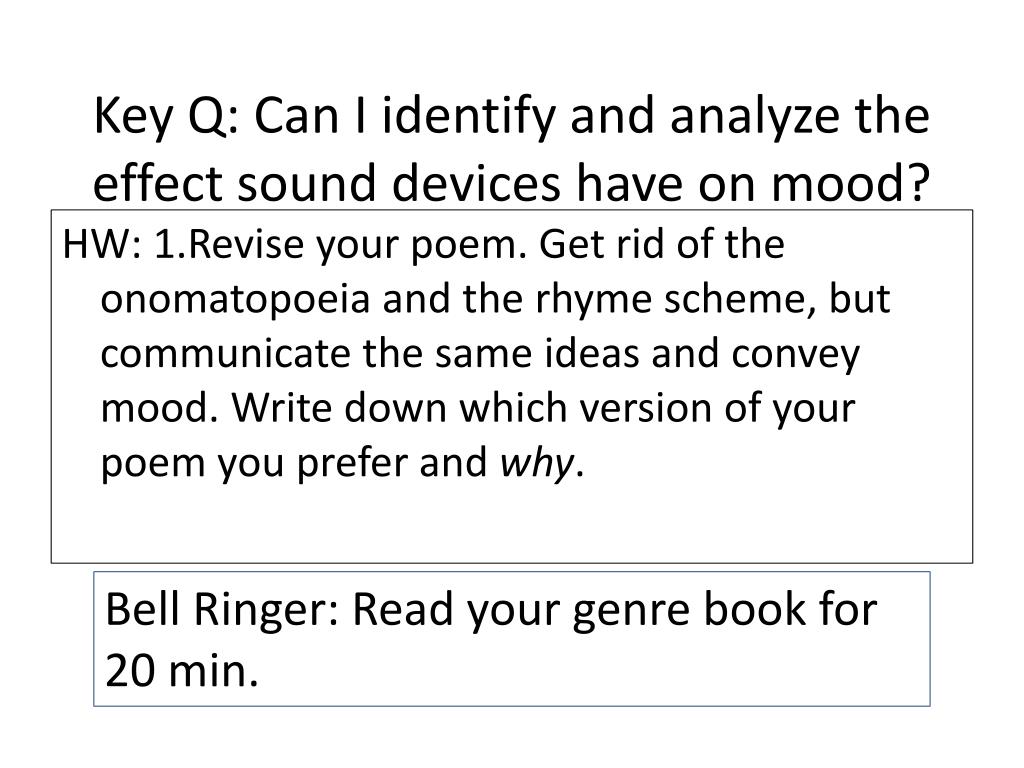Click '20 min.' in the Bell Ringer box
1024x768 pixels.
pyautogui.click(x=182, y=671)
